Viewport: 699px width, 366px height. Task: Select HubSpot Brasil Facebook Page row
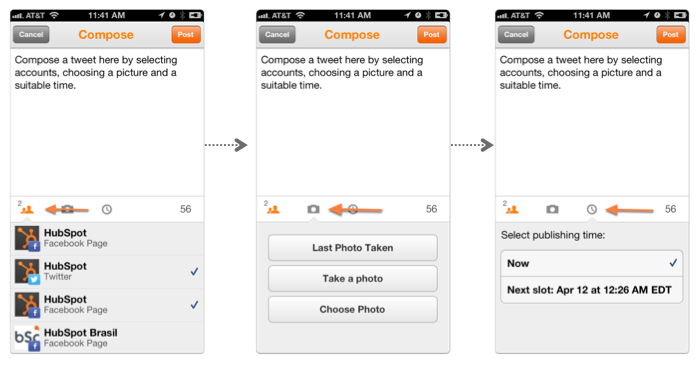point(107,338)
